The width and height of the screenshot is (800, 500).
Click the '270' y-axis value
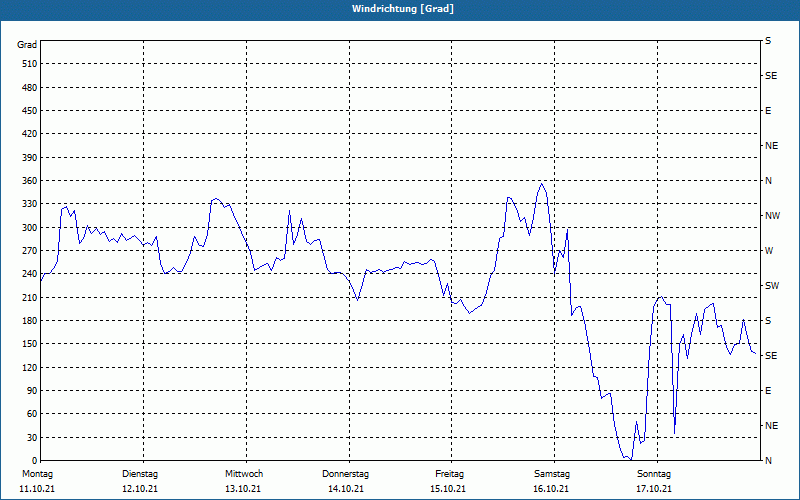[x=30, y=251]
